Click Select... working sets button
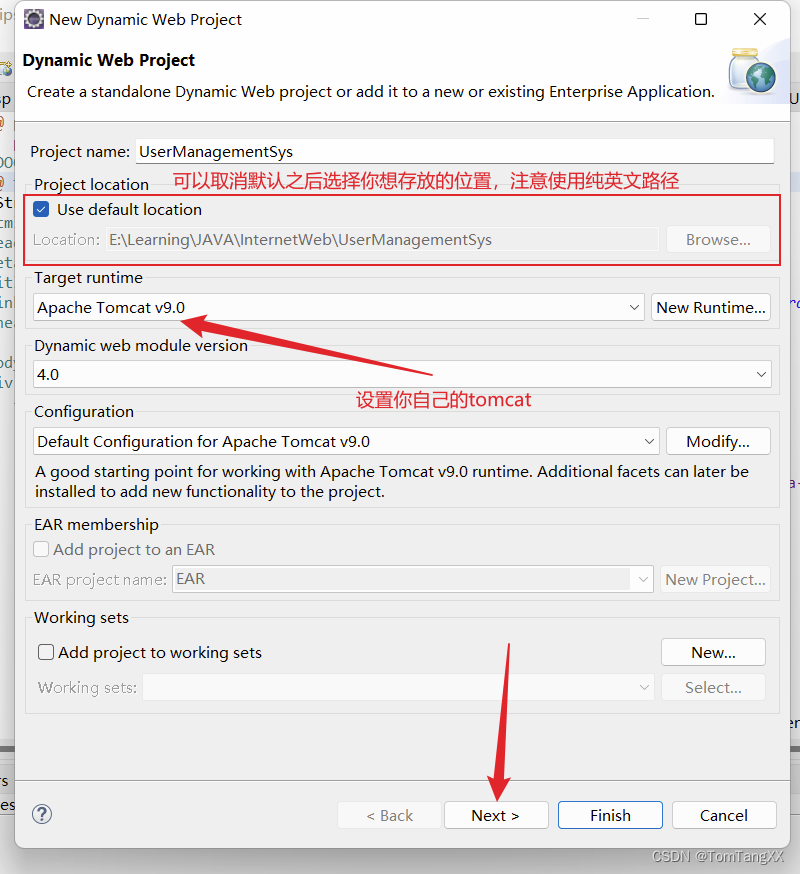Image resolution: width=800 pixels, height=874 pixels. (713, 687)
